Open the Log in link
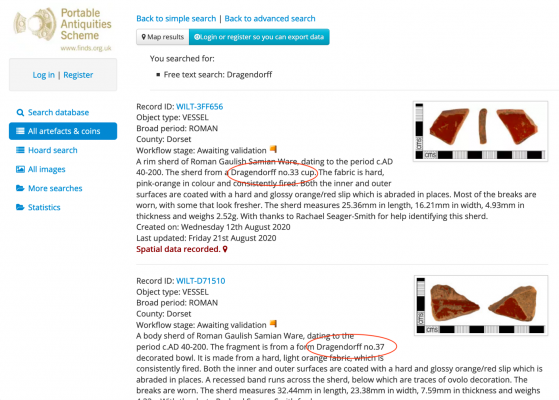 point(43,75)
